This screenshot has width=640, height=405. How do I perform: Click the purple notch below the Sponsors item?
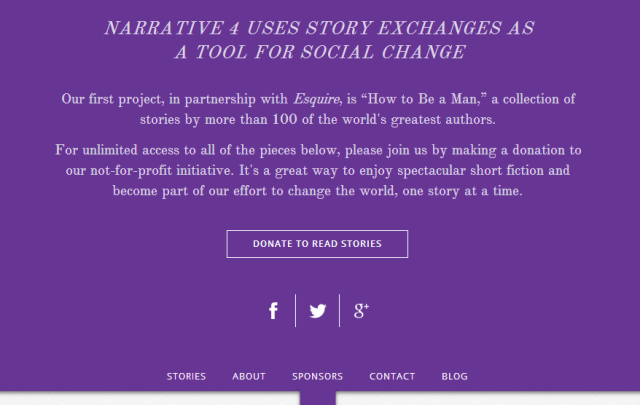pyautogui.click(x=318, y=398)
